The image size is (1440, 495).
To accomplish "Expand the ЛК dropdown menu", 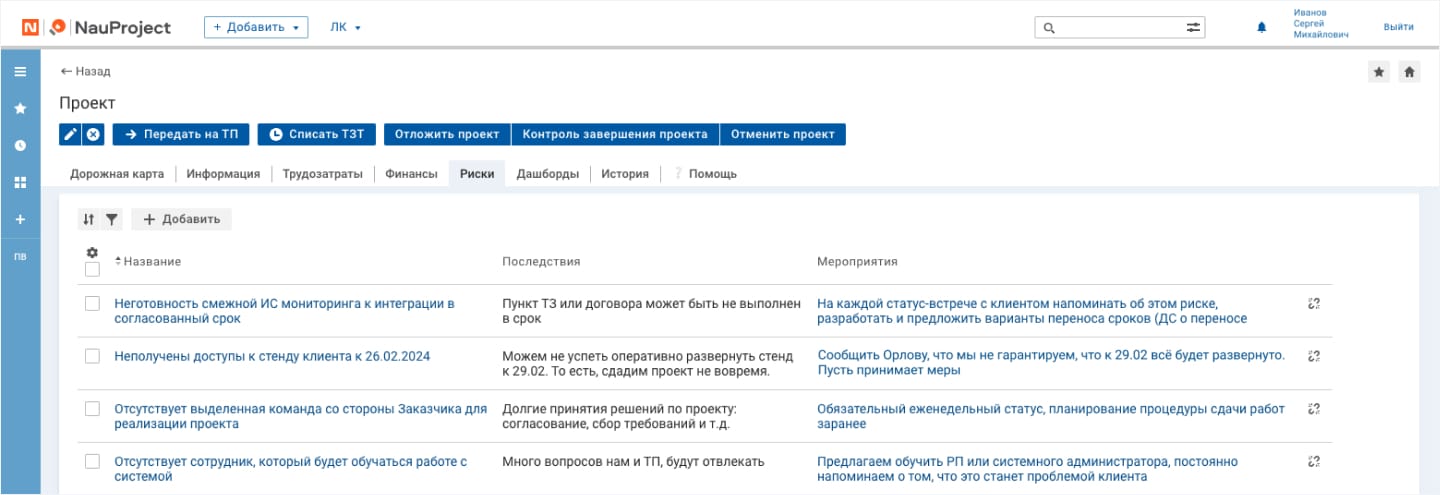I will pos(345,27).
